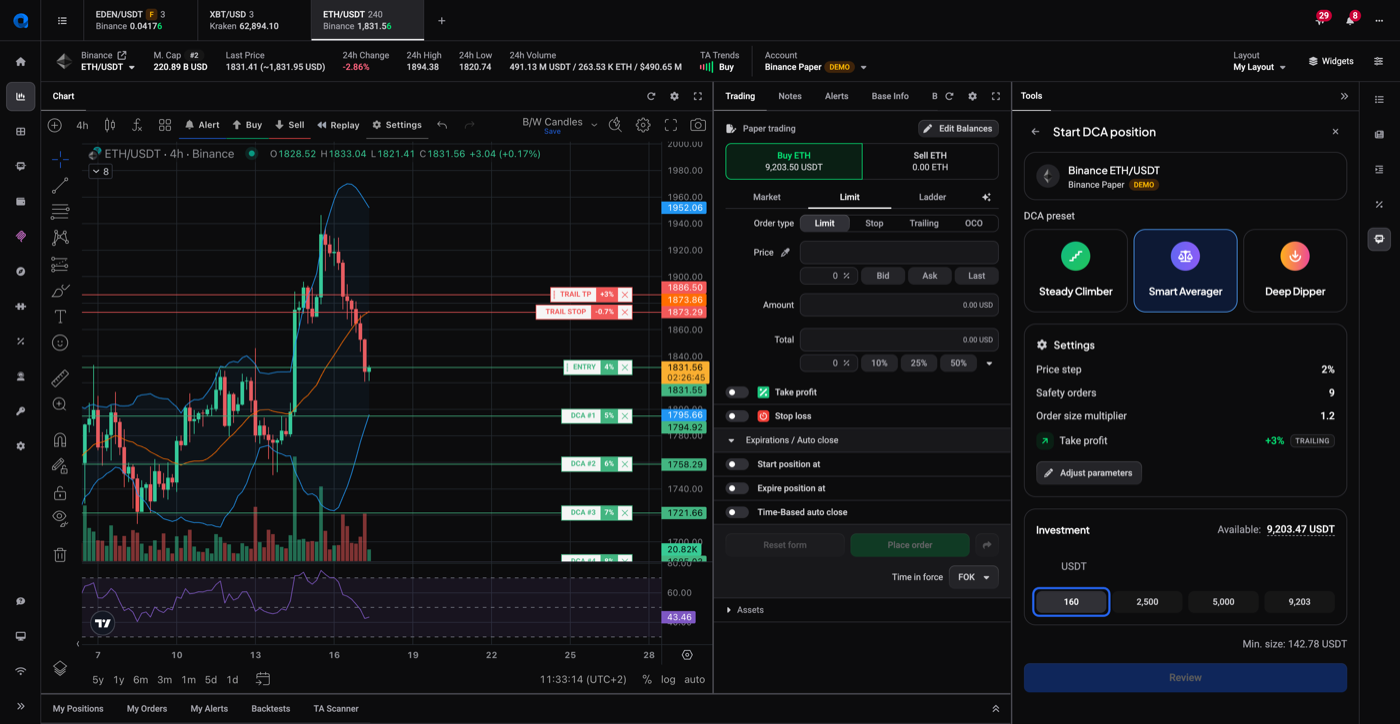1400x724 pixels.
Task: Turn on Start position at
Action: click(737, 464)
